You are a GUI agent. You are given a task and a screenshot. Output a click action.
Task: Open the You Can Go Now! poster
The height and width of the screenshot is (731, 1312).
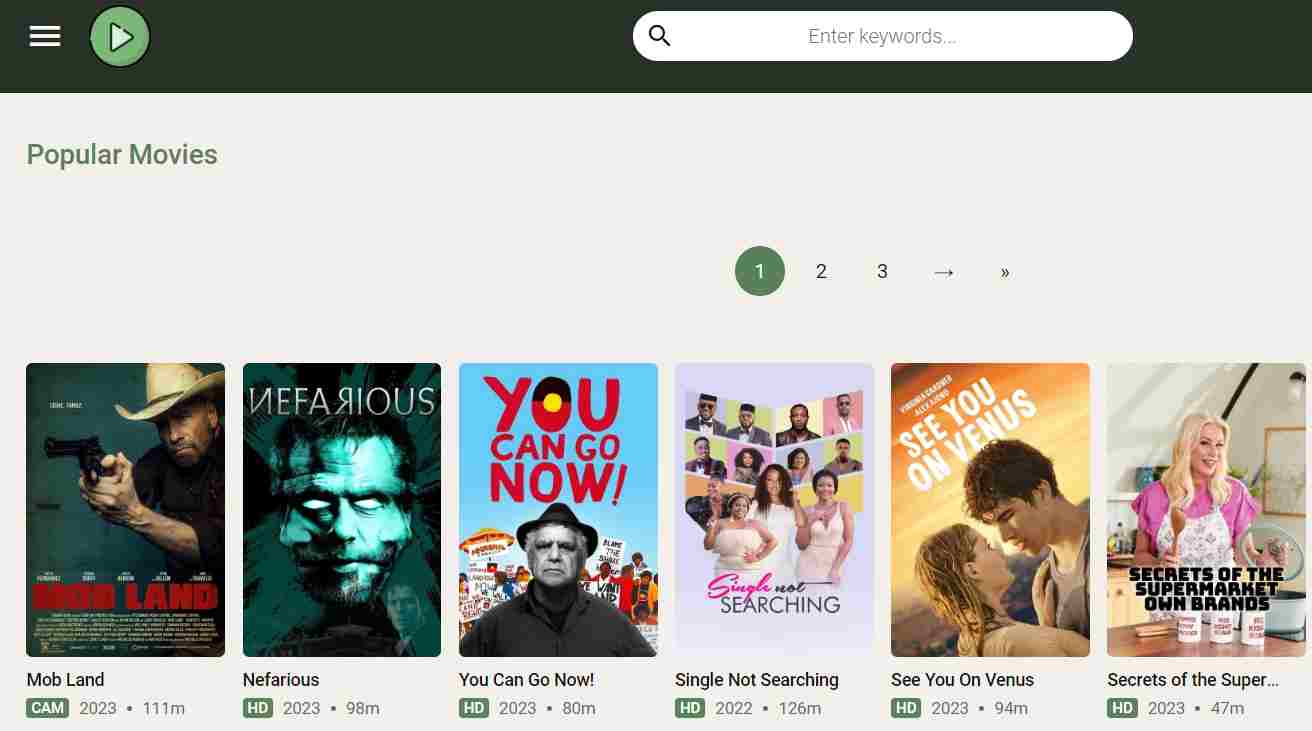(558, 510)
